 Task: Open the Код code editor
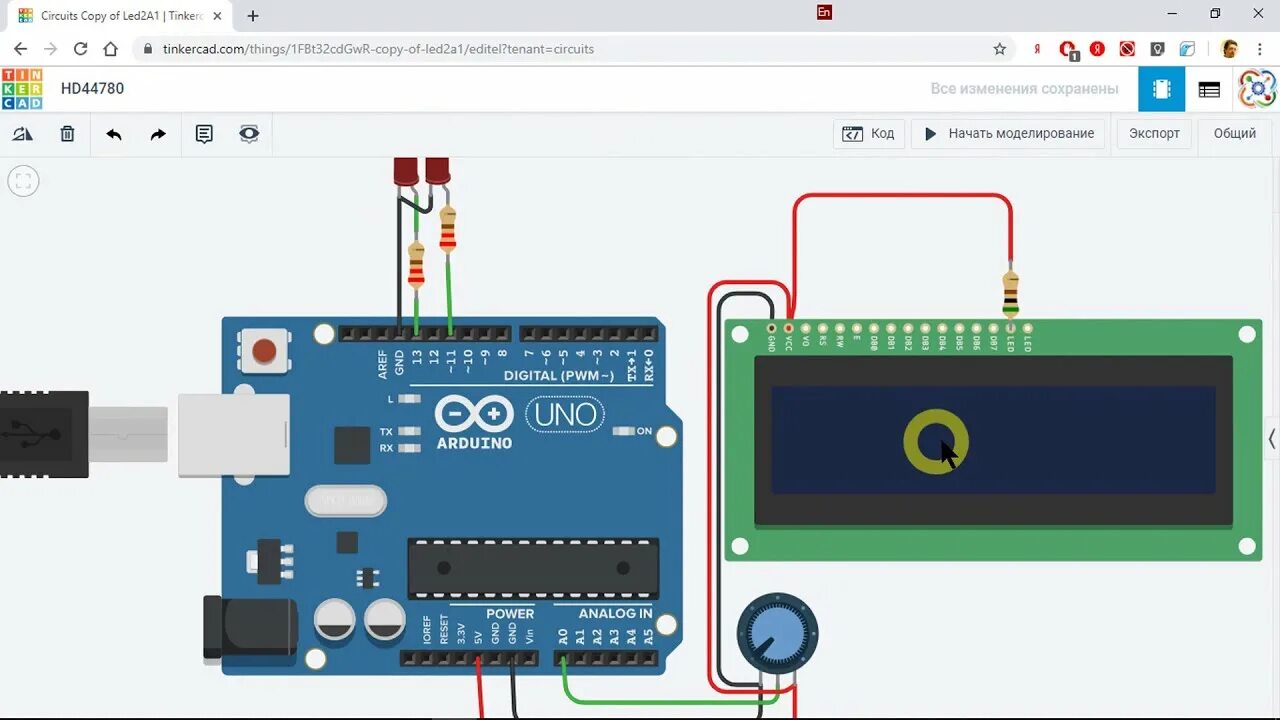[x=869, y=134]
